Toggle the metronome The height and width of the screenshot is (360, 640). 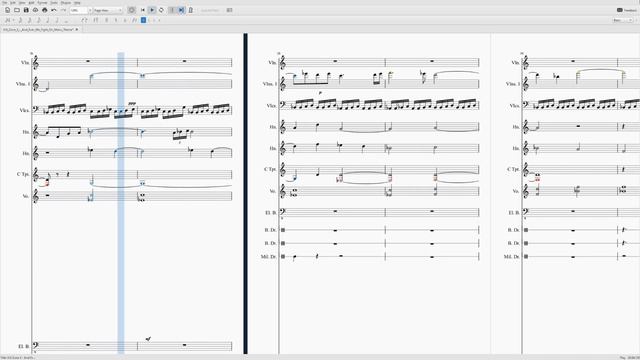point(191,10)
